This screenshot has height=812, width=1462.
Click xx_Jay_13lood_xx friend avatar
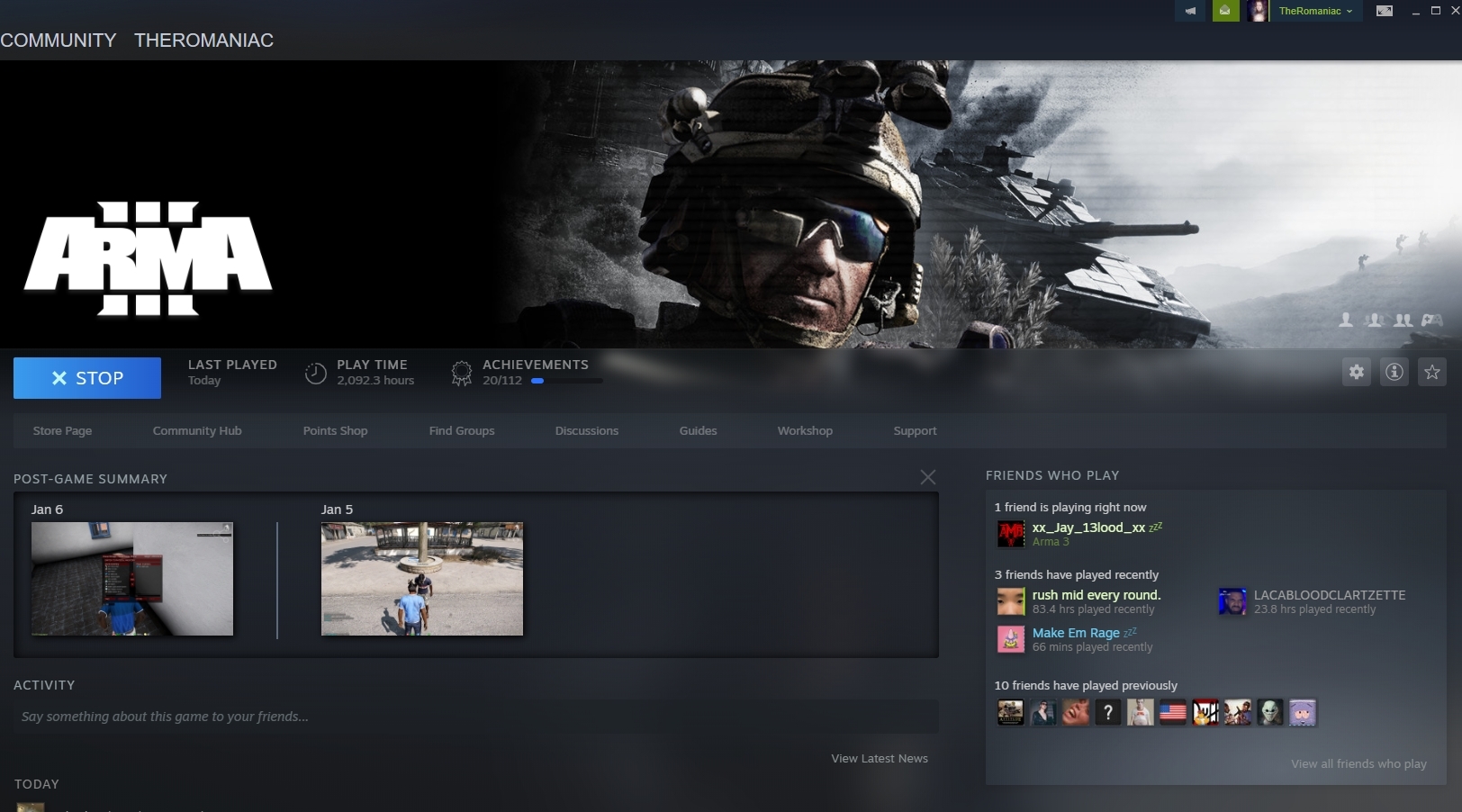coord(1011,534)
